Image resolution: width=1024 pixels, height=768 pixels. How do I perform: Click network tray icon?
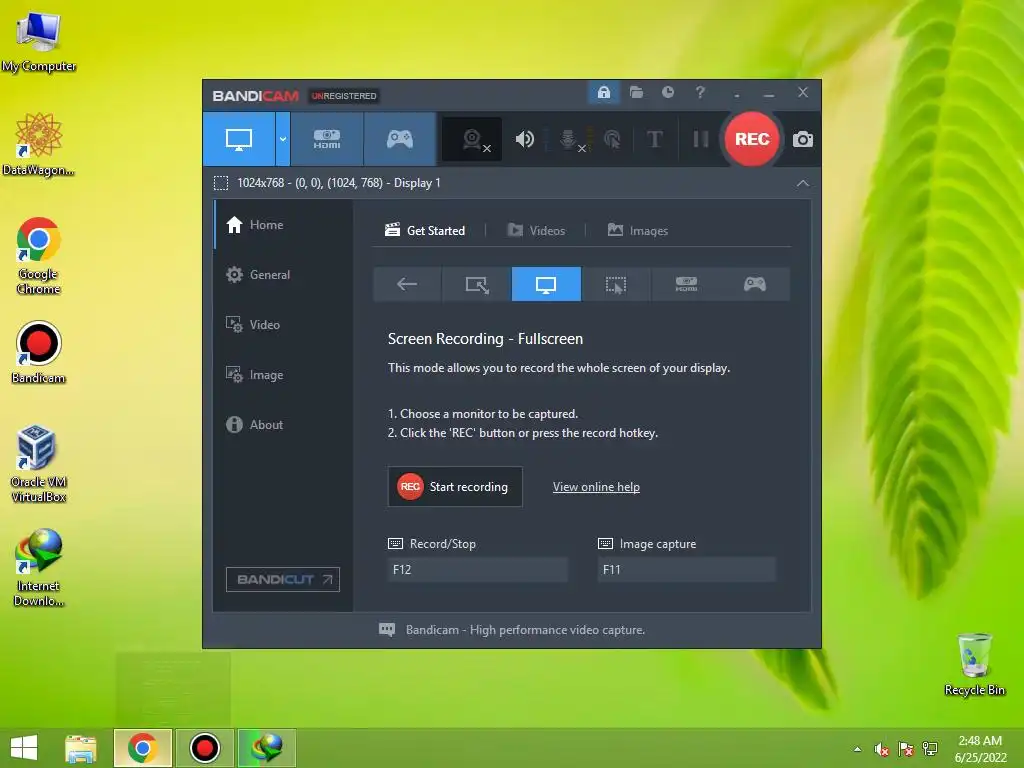[930, 749]
